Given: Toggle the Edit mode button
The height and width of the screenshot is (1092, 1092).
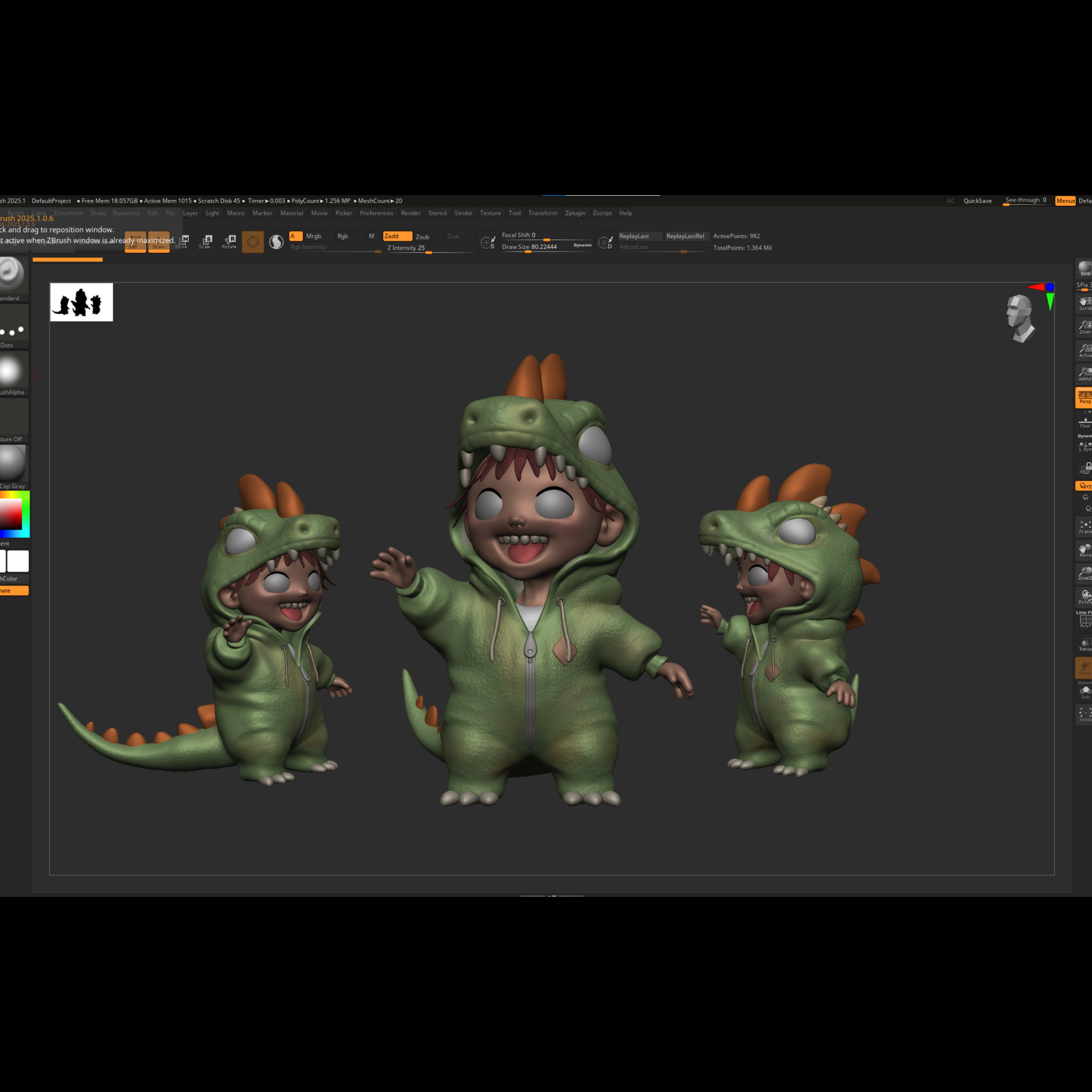Looking at the screenshot, I should [135, 242].
